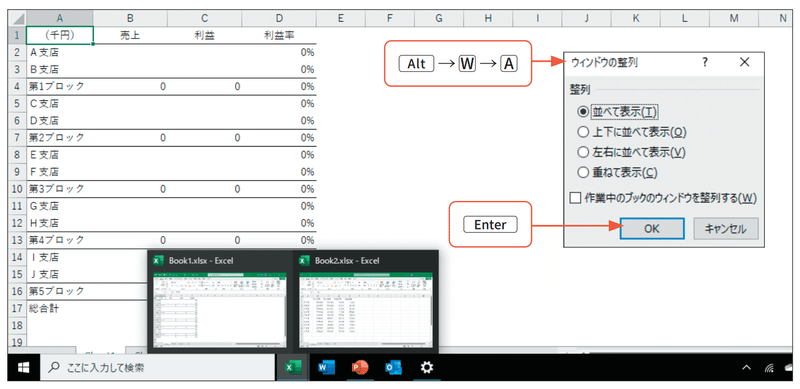Click the search box ここに入力して検索
Viewport: 800px width, 389px height.
click(157, 368)
